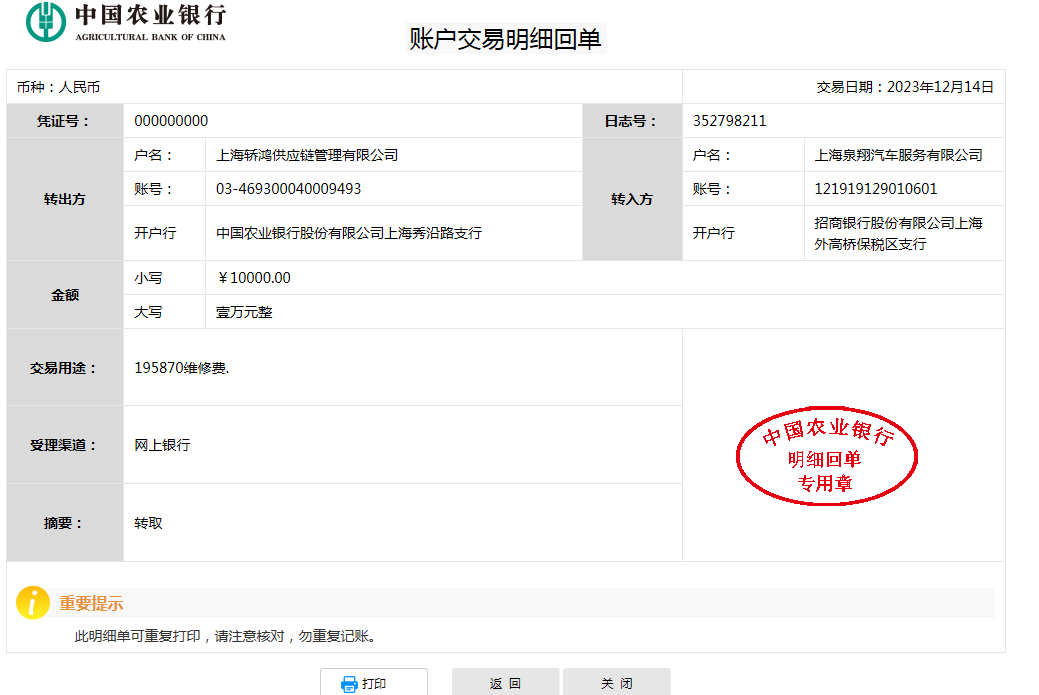Select the transaction date 2023年12月14日

tap(940, 87)
